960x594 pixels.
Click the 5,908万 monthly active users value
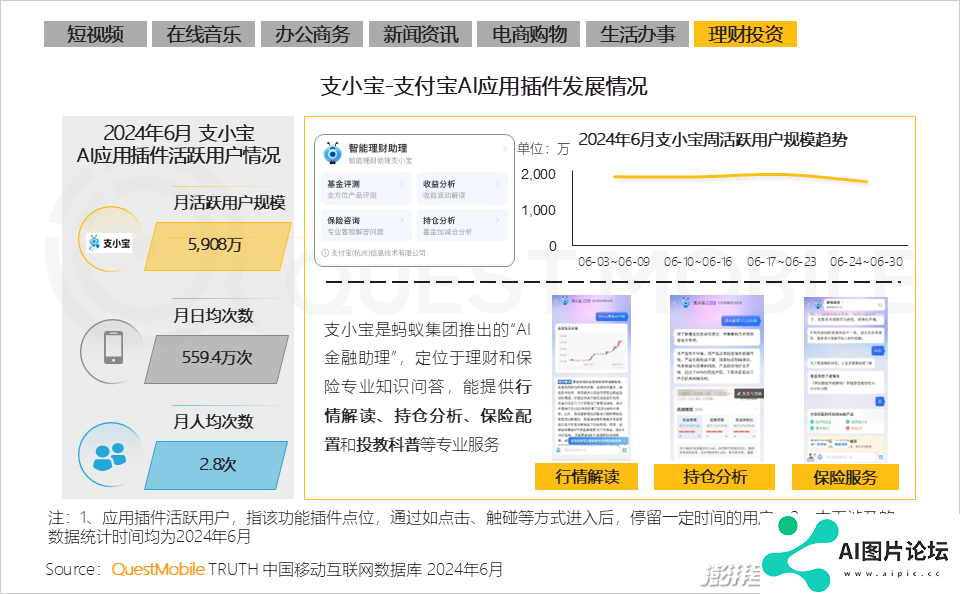(x=215, y=245)
